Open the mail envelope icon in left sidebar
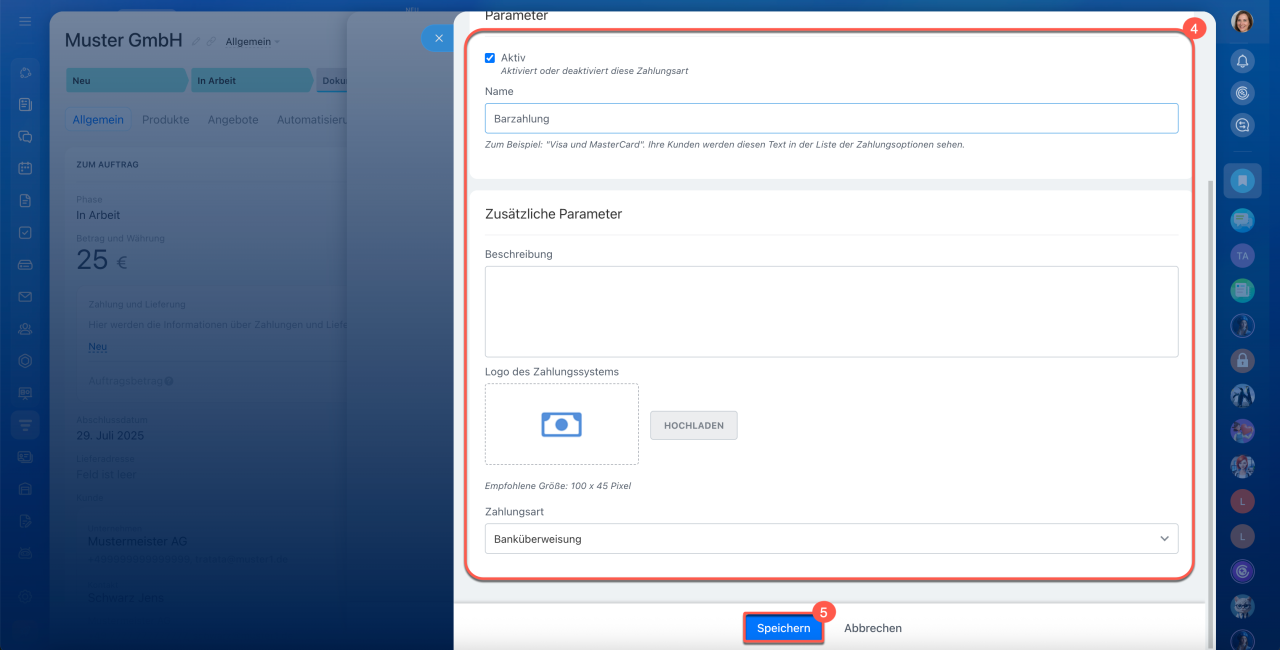This screenshot has width=1280, height=650. click(25, 296)
